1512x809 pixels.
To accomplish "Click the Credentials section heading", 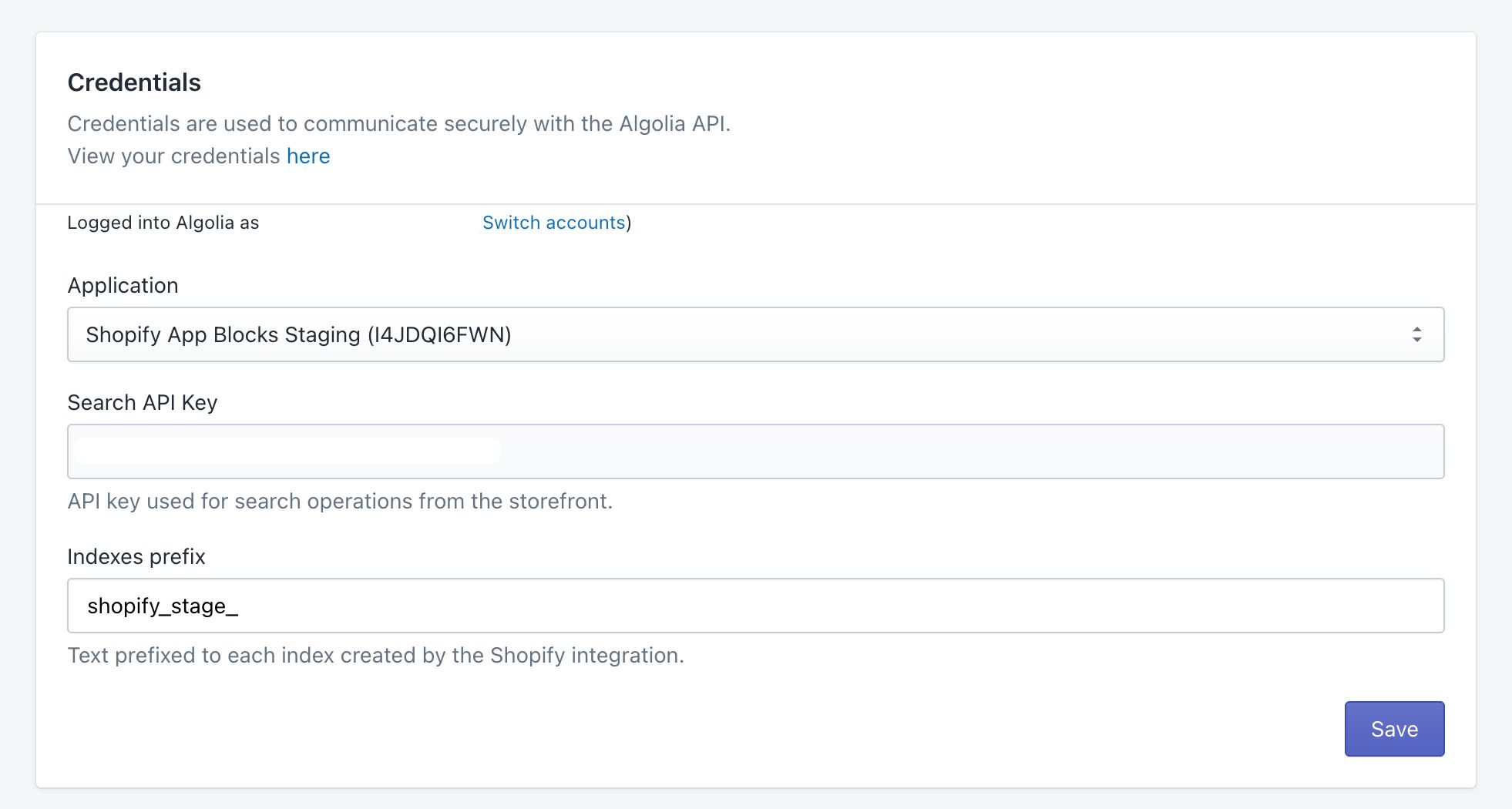I will tap(134, 82).
